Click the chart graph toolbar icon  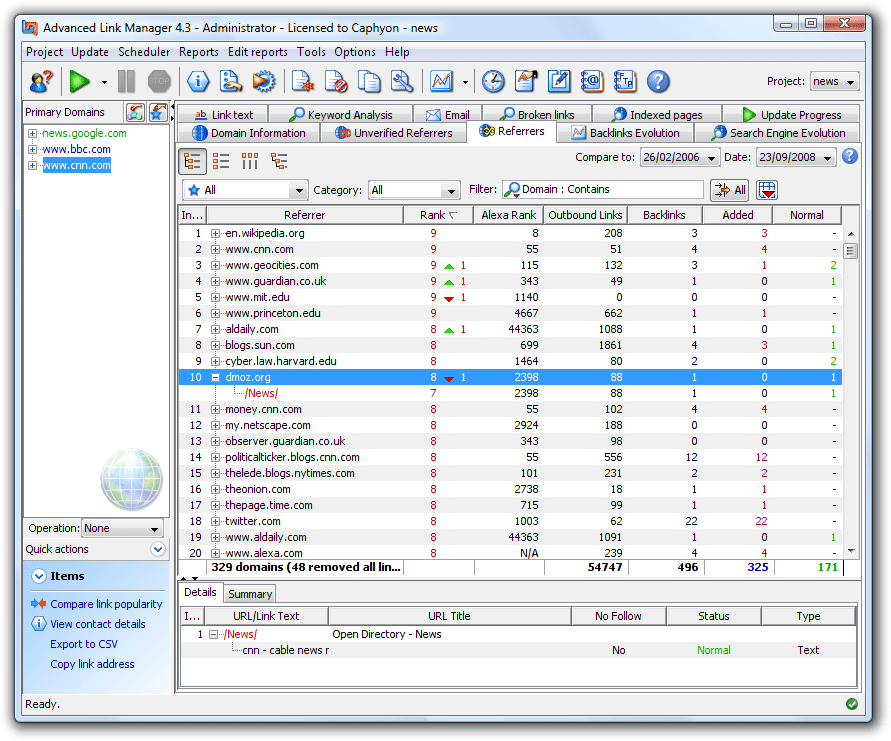pos(442,81)
